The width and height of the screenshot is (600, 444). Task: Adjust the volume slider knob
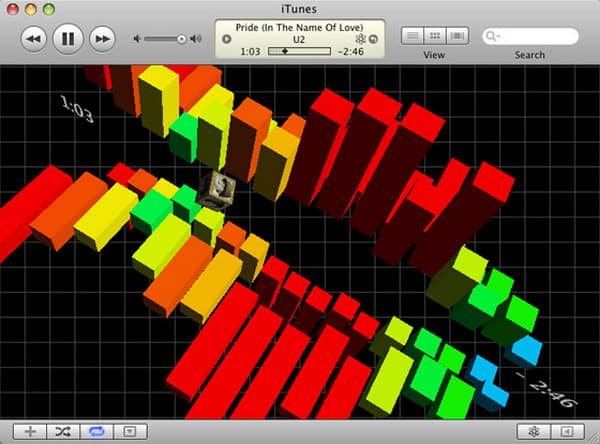click(x=181, y=39)
